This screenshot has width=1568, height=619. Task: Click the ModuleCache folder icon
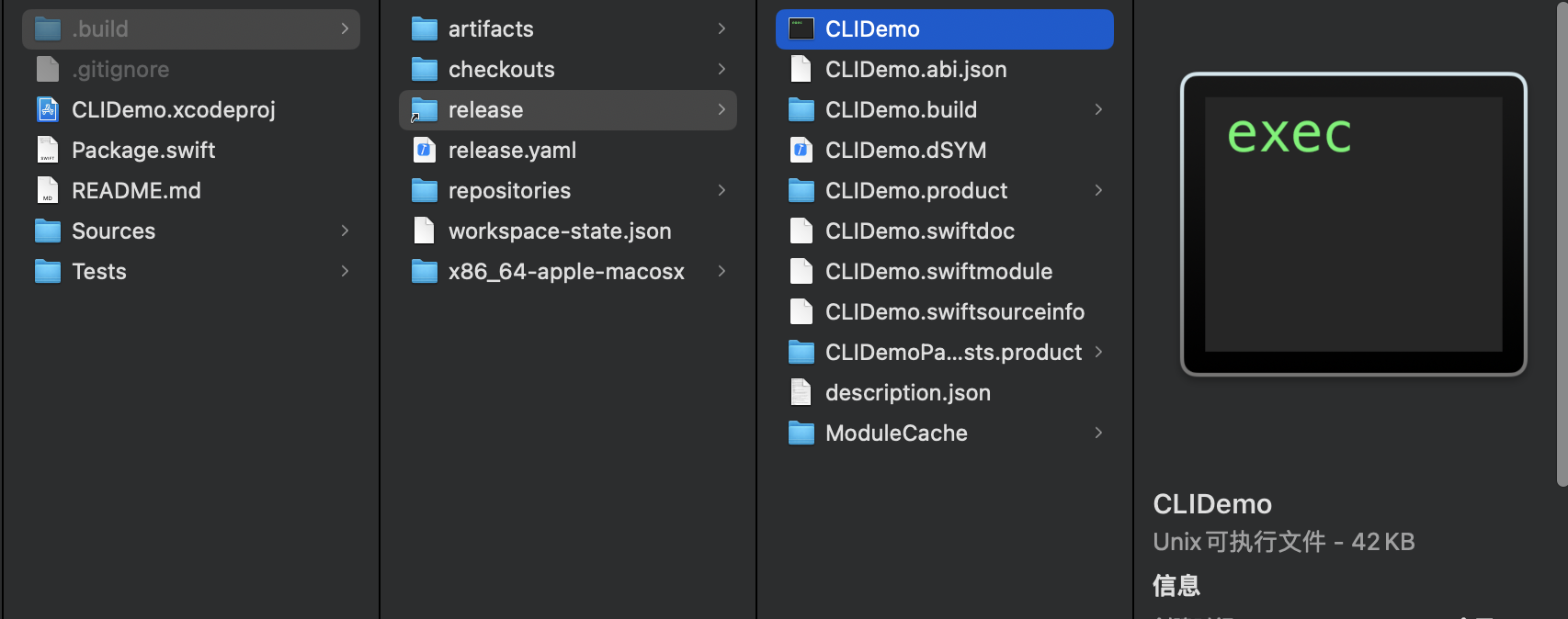point(801,433)
